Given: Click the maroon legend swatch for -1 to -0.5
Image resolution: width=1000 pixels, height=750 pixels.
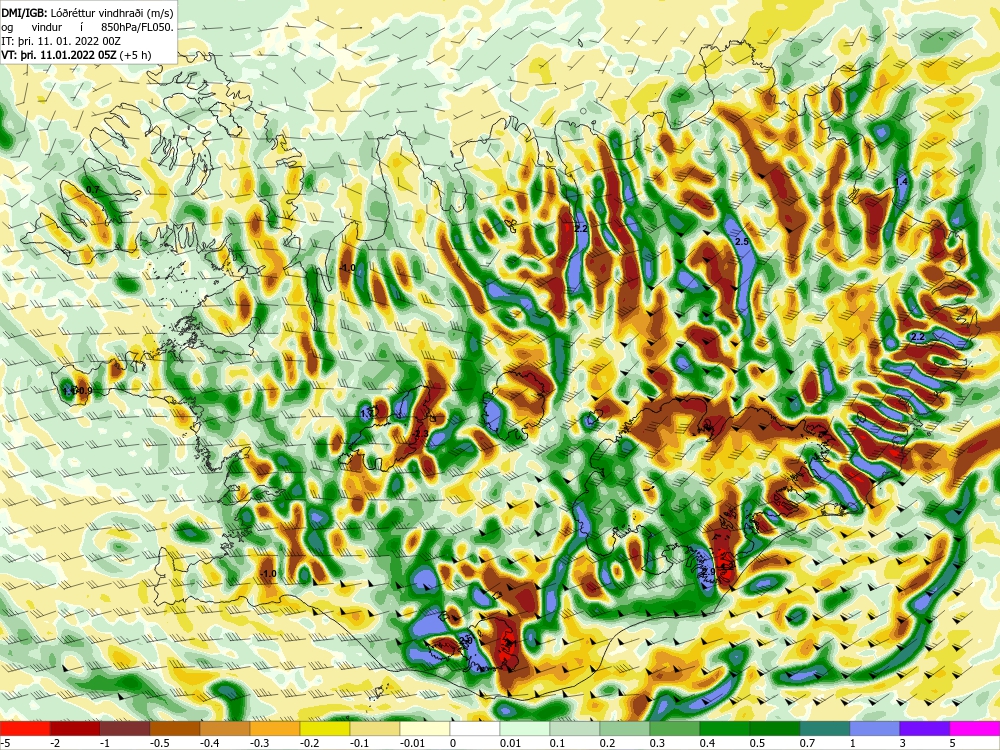Looking at the screenshot, I should (x=125, y=728).
